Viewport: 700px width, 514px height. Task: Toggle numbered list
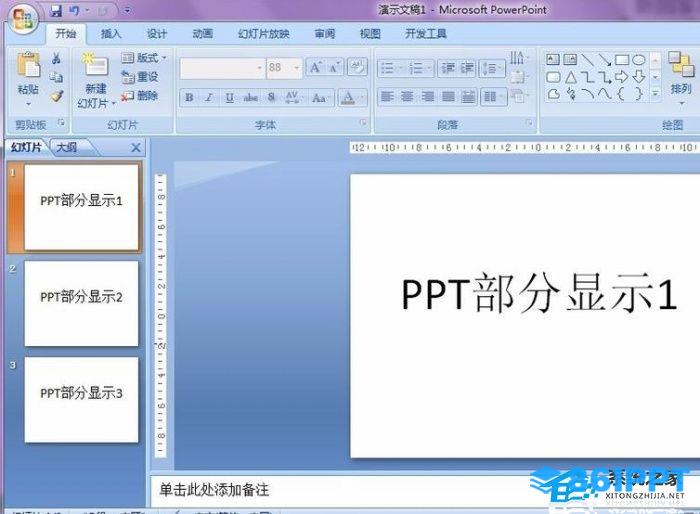coord(416,68)
